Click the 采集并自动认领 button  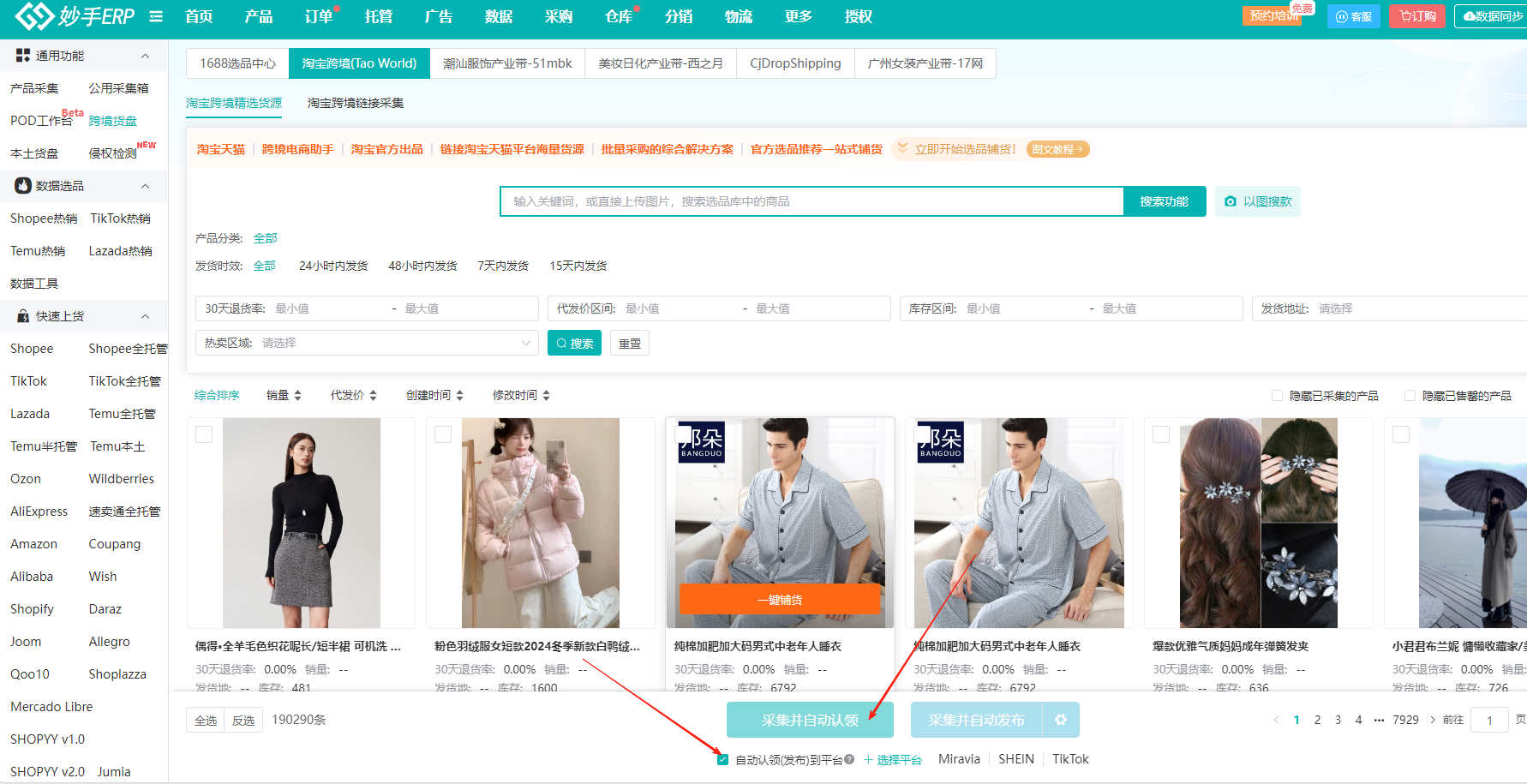pyautogui.click(x=810, y=720)
